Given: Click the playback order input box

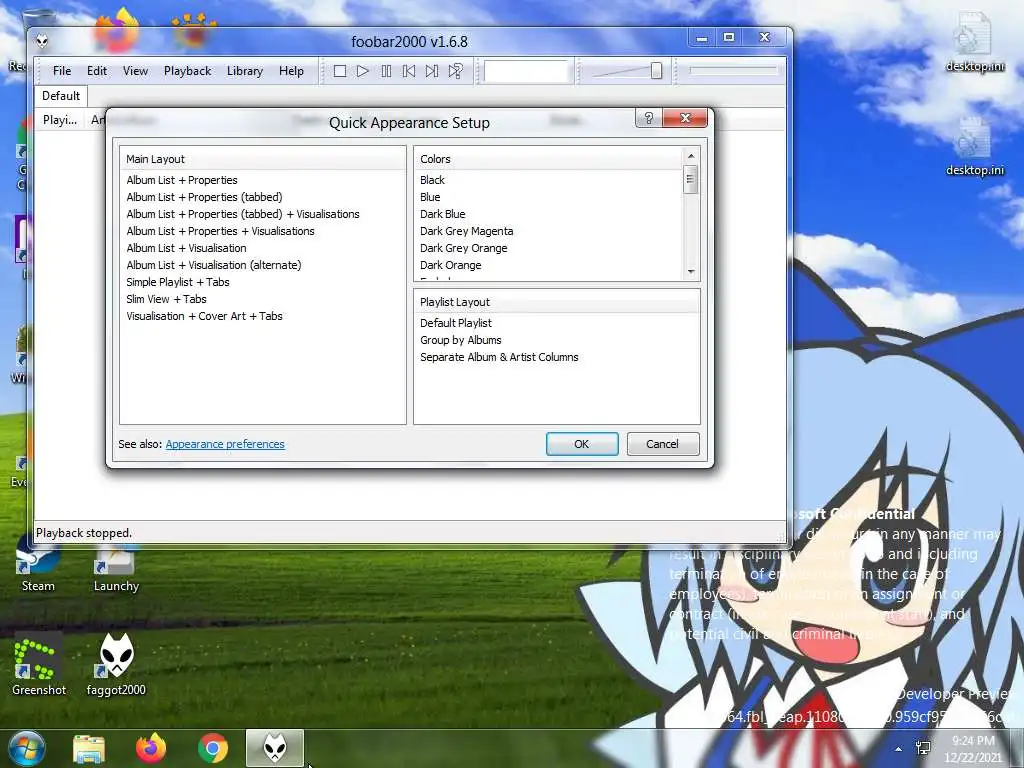Looking at the screenshot, I should [526, 71].
